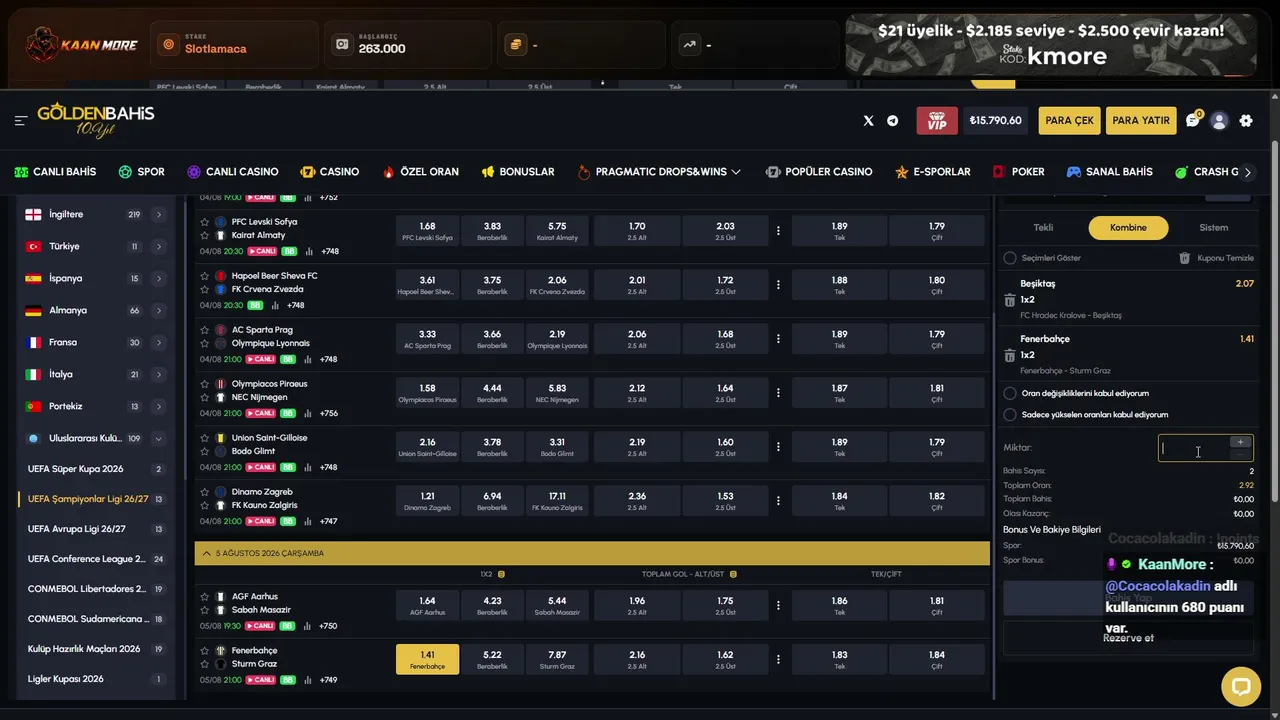Open the chat messages icon

[x=1192, y=121]
